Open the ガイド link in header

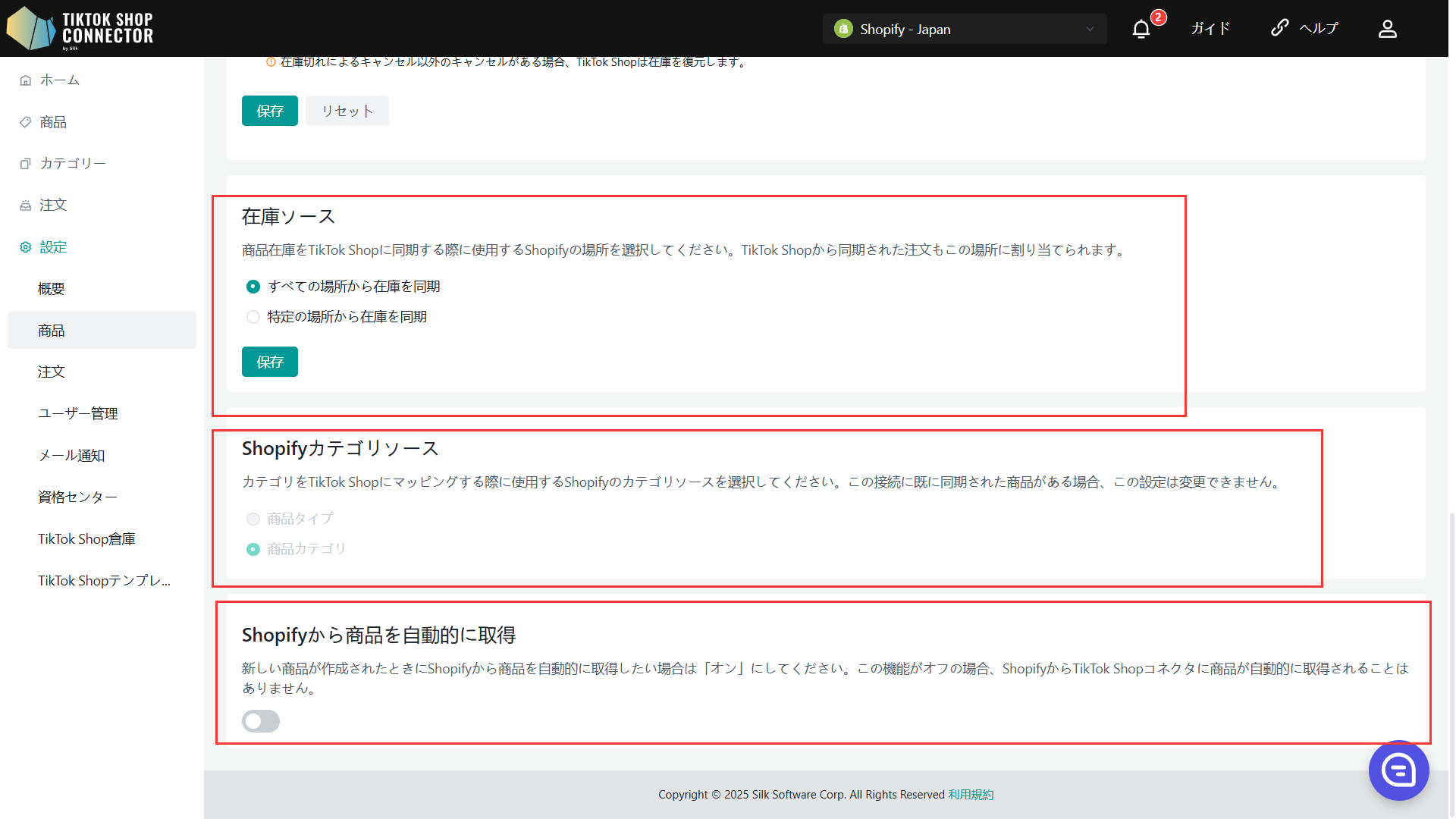tap(1210, 29)
